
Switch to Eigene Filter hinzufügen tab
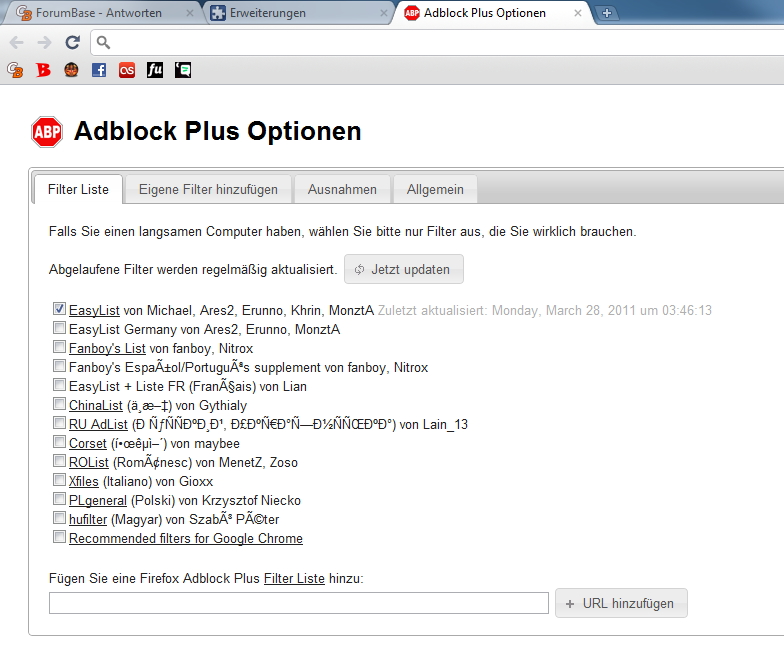tap(208, 190)
